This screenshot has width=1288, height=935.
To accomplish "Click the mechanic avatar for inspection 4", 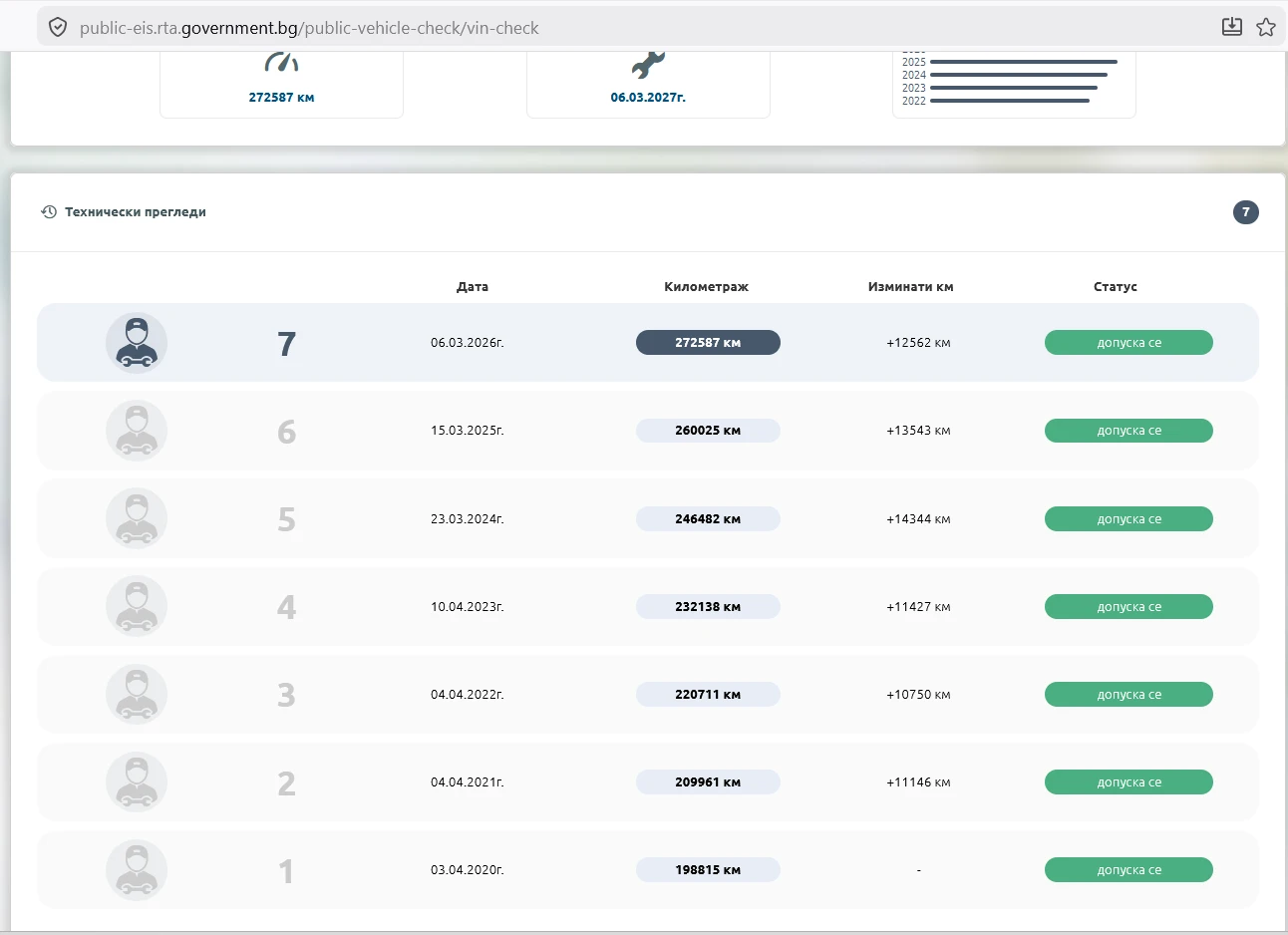I will [x=137, y=607].
